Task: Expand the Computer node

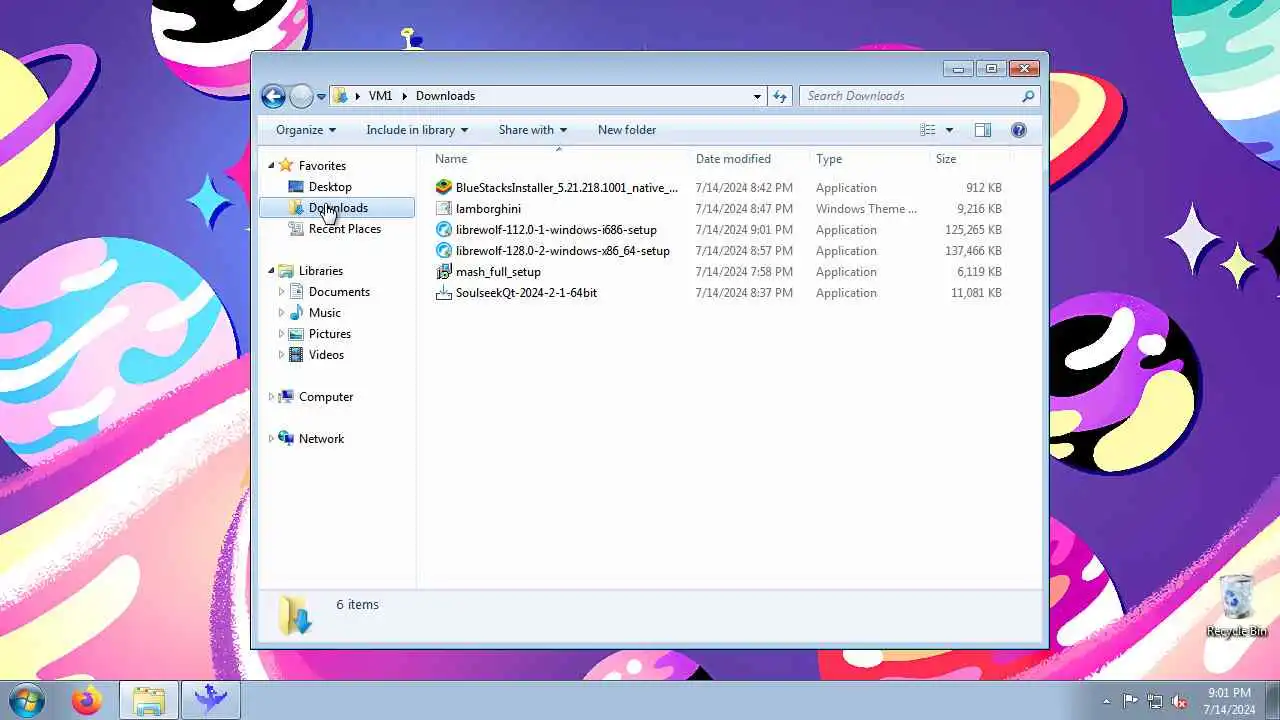Action: click(271, 397)
